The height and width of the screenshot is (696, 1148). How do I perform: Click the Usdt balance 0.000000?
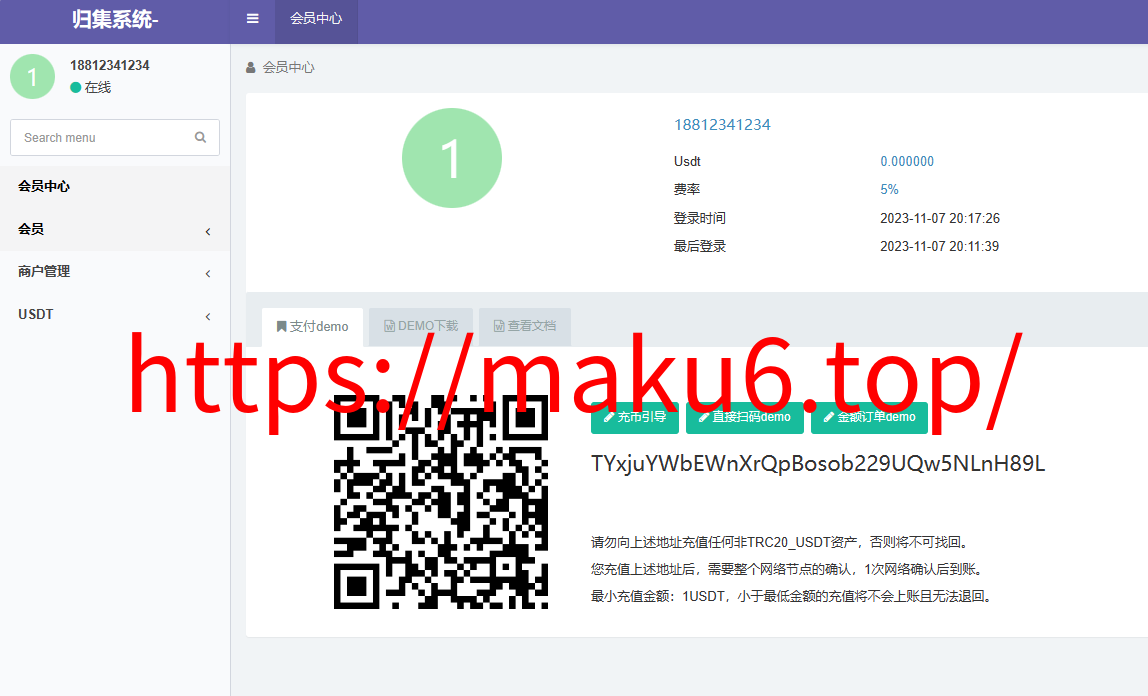pyautogui.click(x=907, y=161)
